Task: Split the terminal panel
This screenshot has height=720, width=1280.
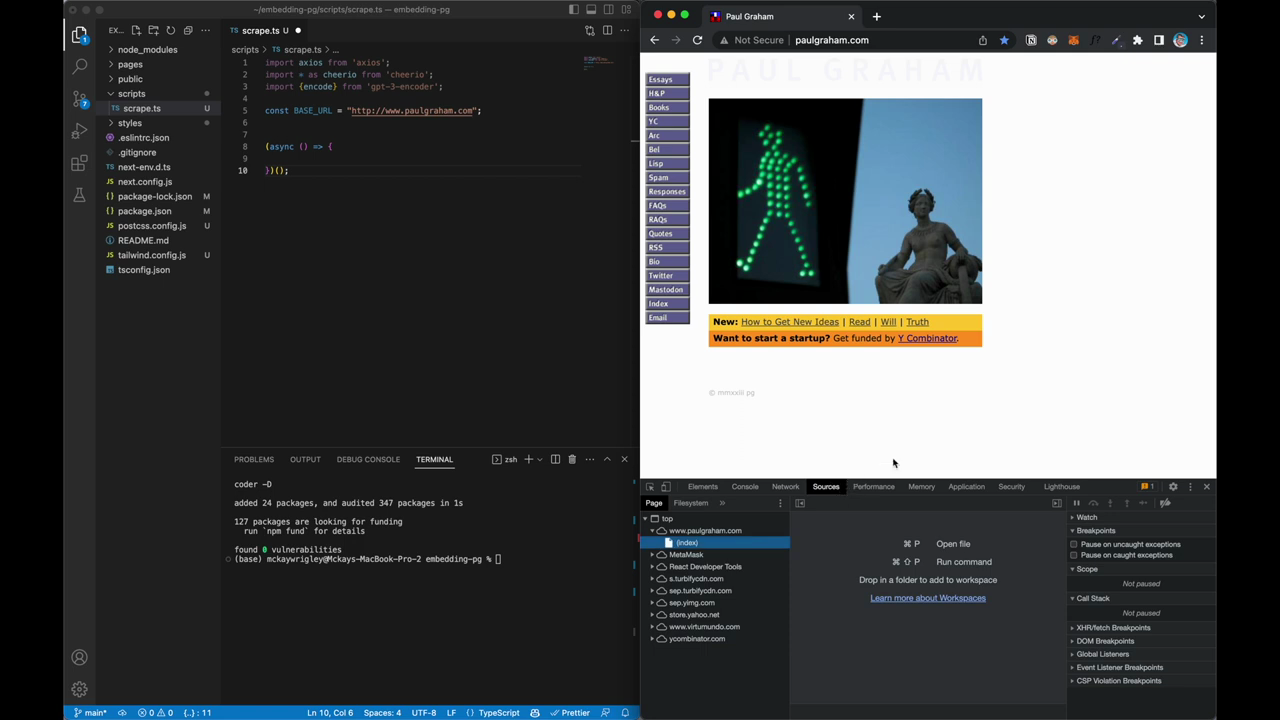Action: tap(555, 459)
